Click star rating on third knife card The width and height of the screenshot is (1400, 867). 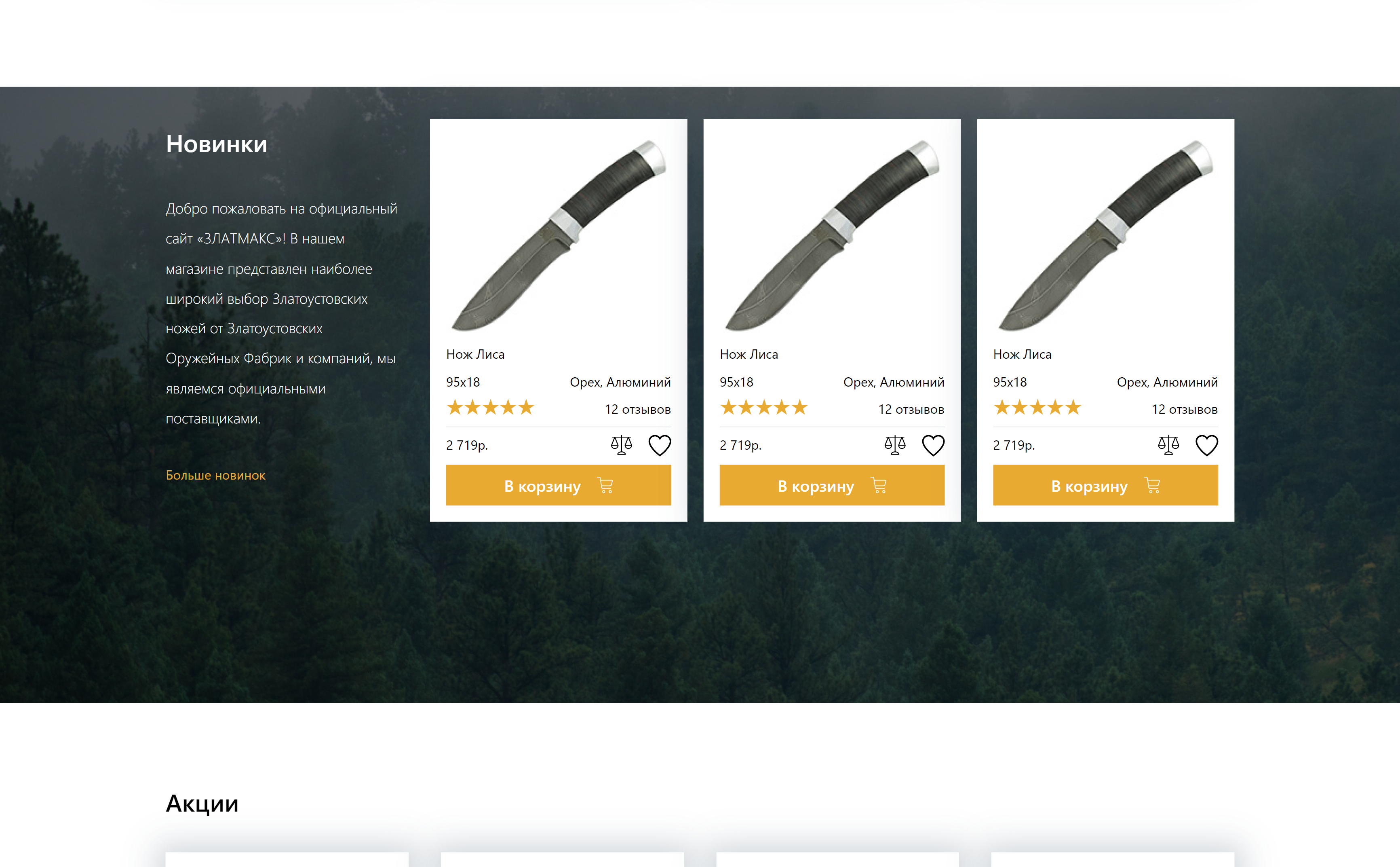coord(1037,408)
